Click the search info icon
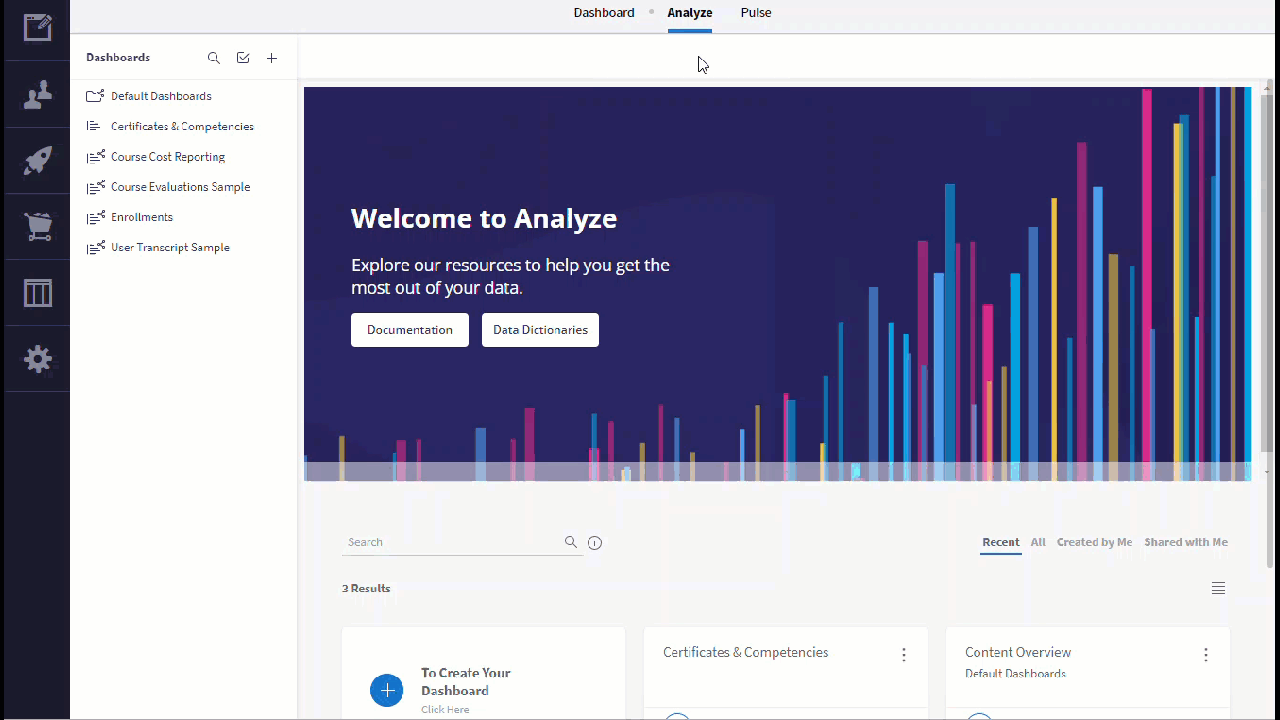The width and height of the screenshot is (1280, 720). pos(595,543)
